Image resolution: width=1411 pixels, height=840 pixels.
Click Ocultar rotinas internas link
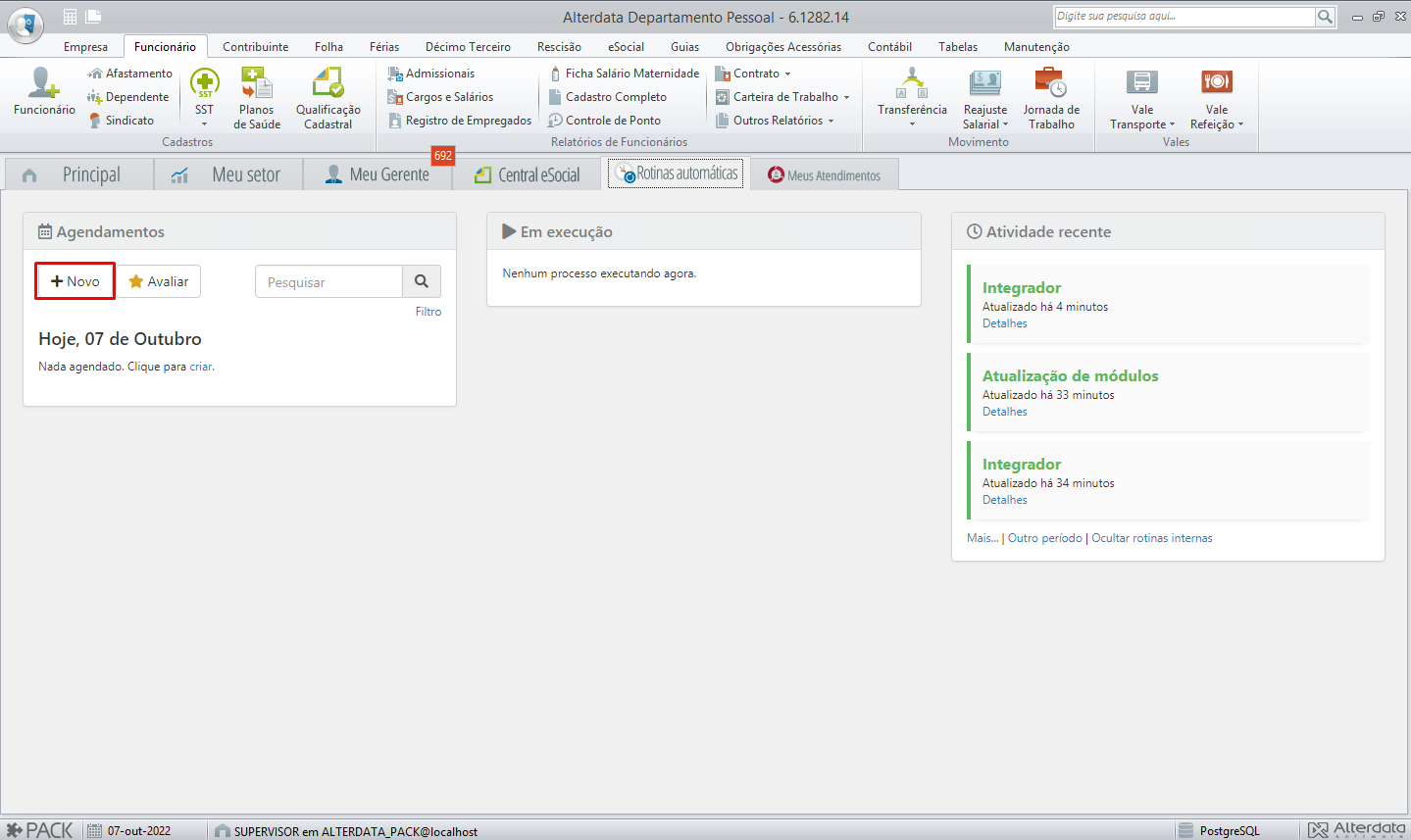[1152, 538]
